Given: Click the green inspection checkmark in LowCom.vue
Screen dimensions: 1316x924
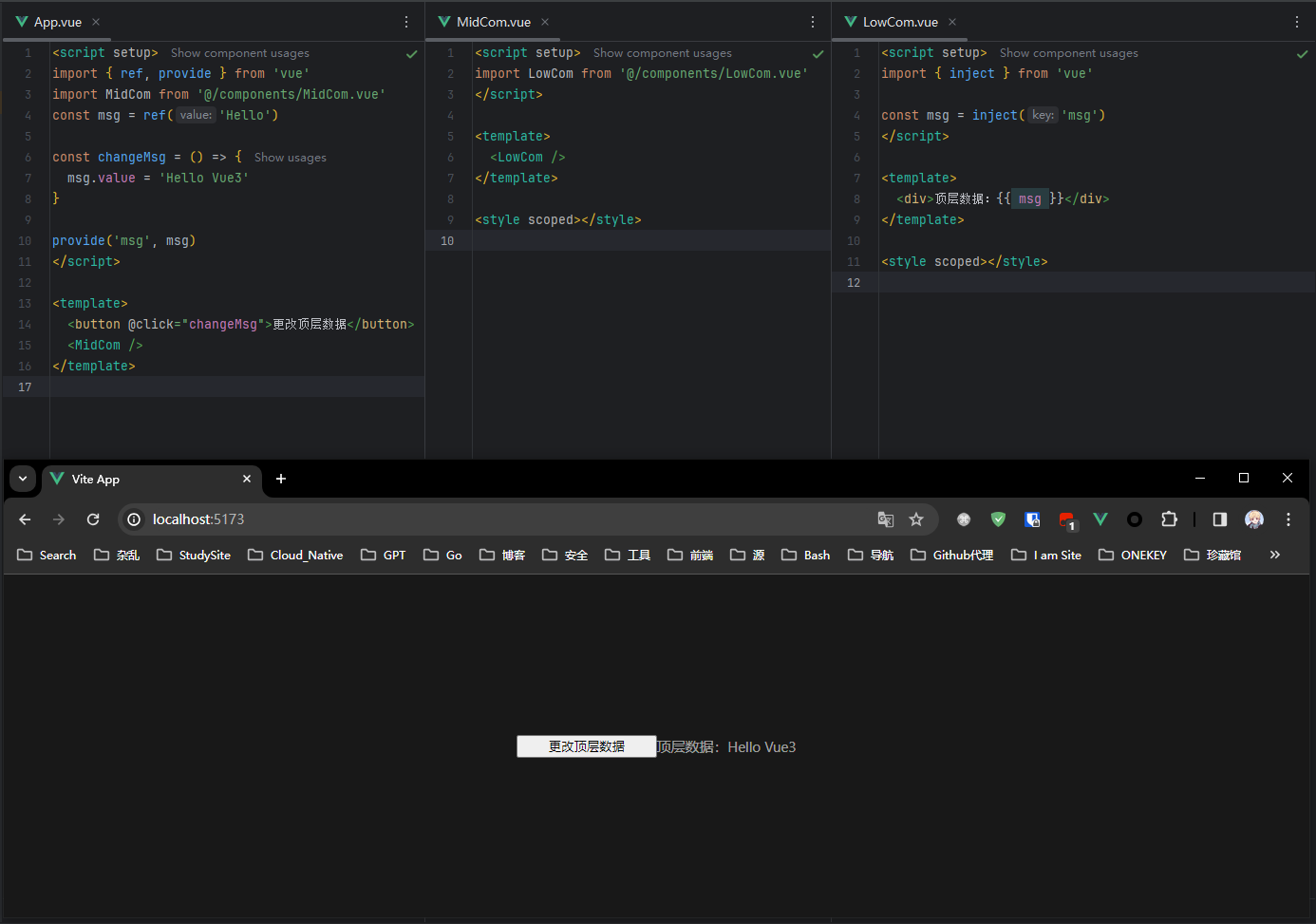Looking at the screenshot, I should [1303, 54].
